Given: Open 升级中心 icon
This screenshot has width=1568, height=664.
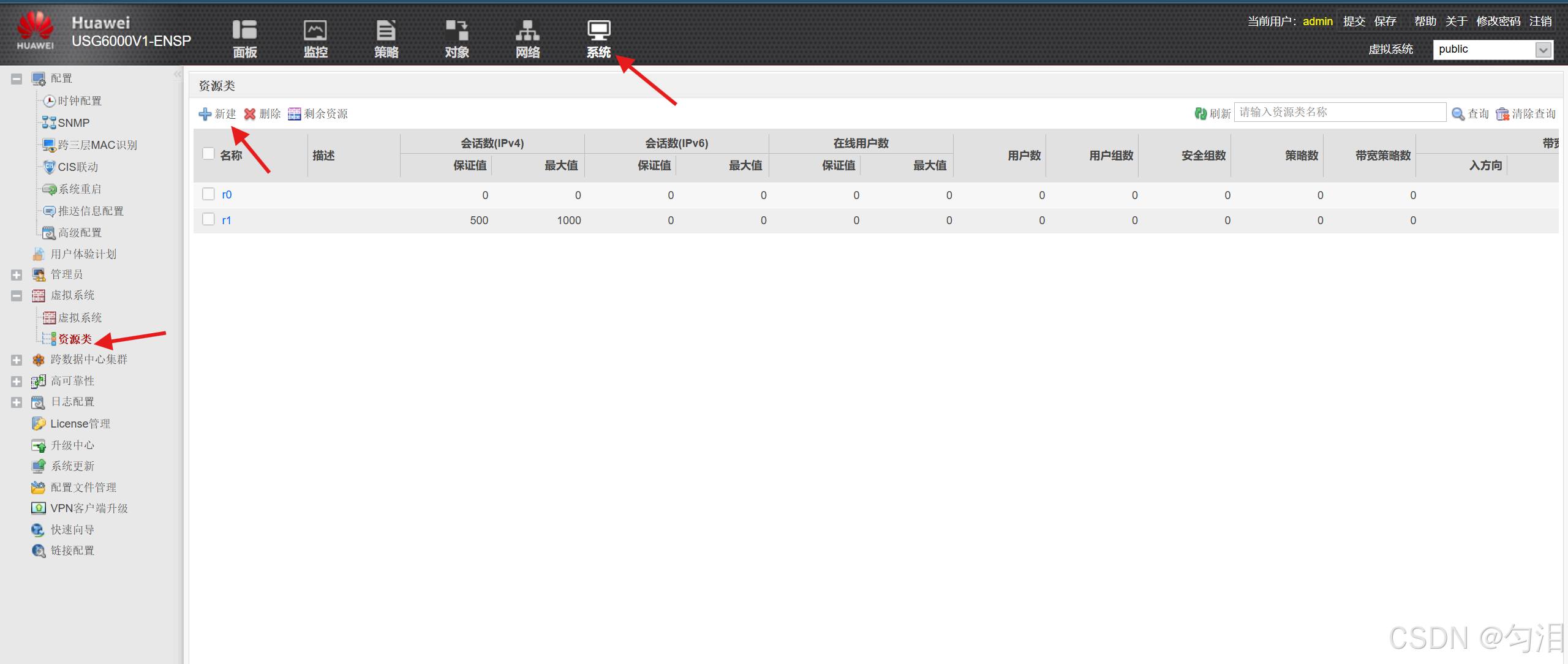Looking at the screenshot, I should point(39,445).
